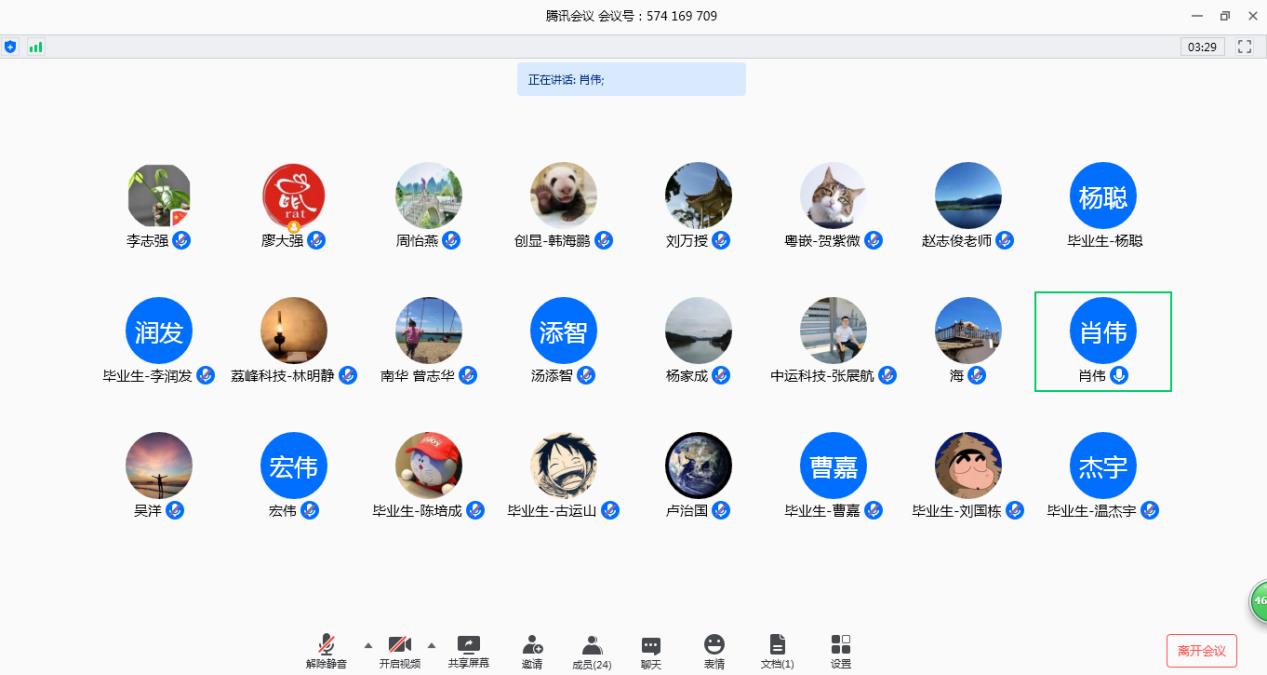Click the 03:29 meeting timer
The width and height of the screenshot is (1267, 675).
point(1200,46)
